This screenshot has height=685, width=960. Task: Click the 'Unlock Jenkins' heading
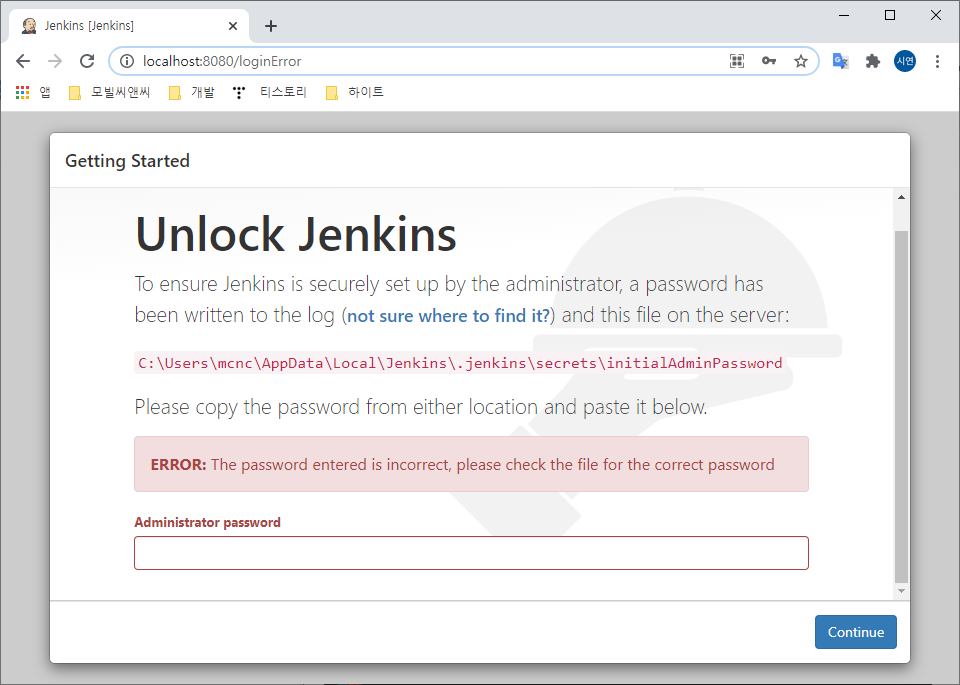click(296, 234)
